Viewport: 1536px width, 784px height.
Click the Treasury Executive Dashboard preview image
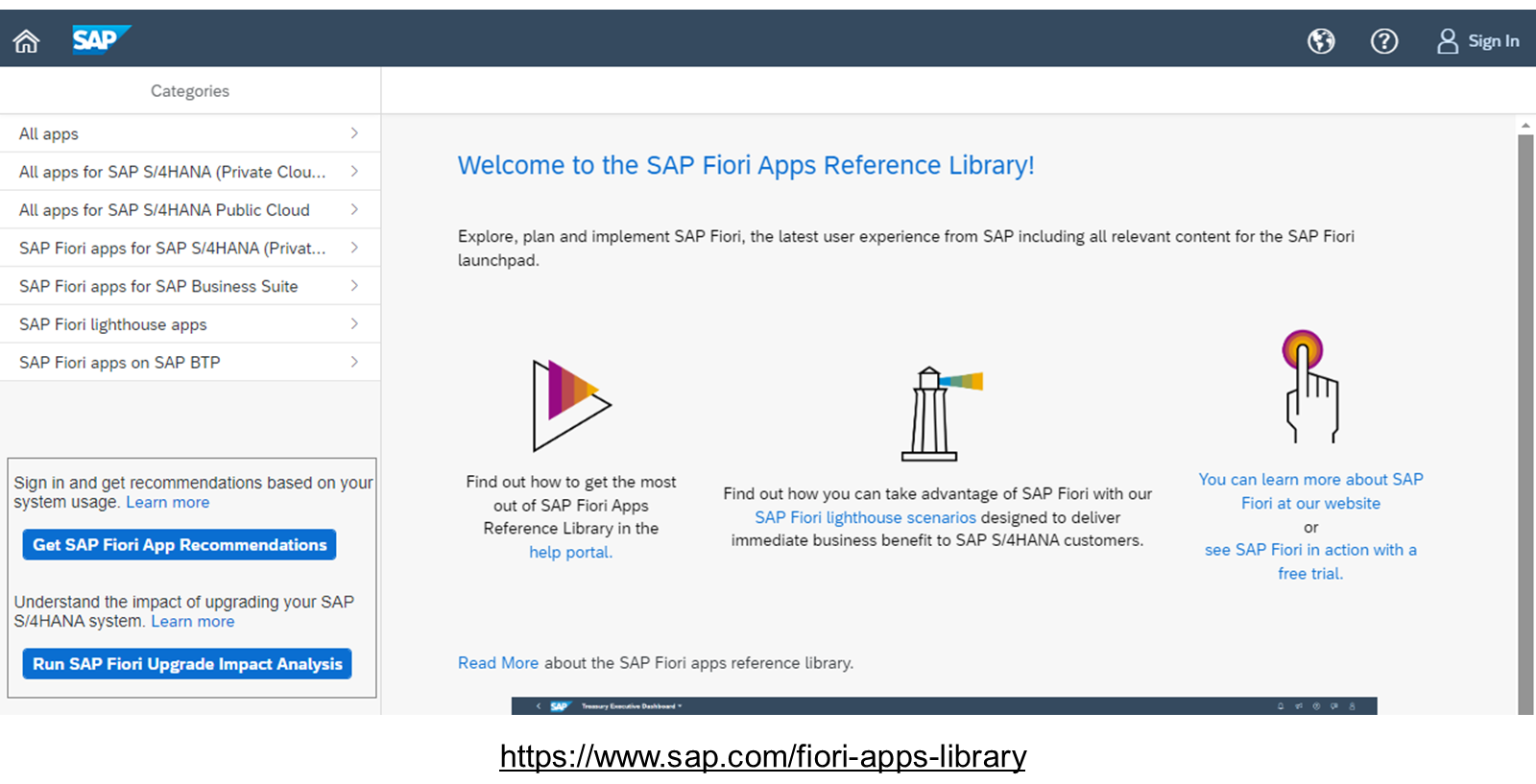[945, 706]
